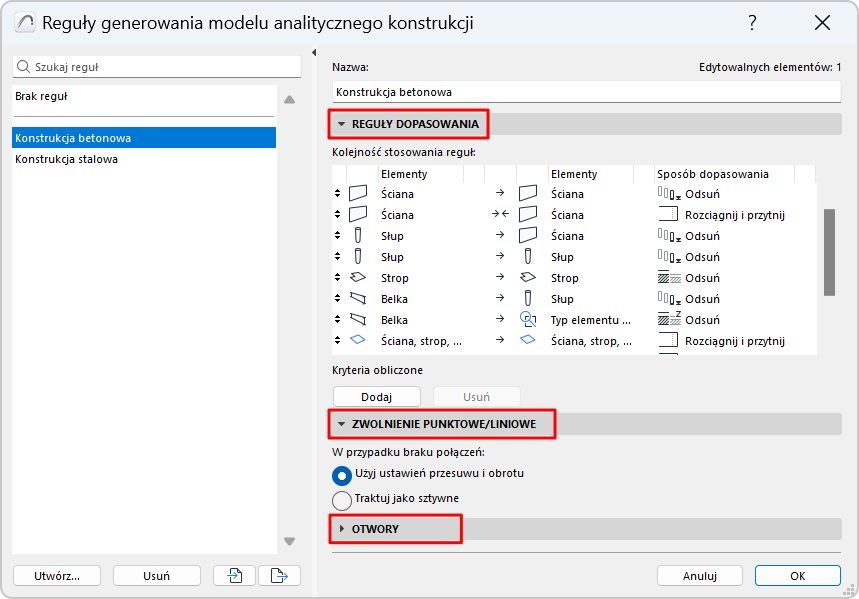
Task: Click the Typ elementu ... cell
Action: [x=591, y=320]
